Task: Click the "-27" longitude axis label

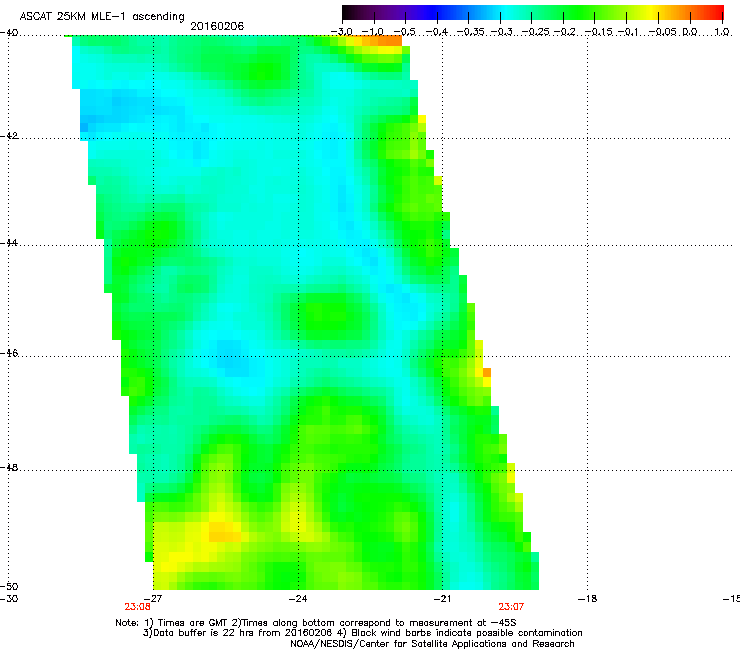Action: 153,598
